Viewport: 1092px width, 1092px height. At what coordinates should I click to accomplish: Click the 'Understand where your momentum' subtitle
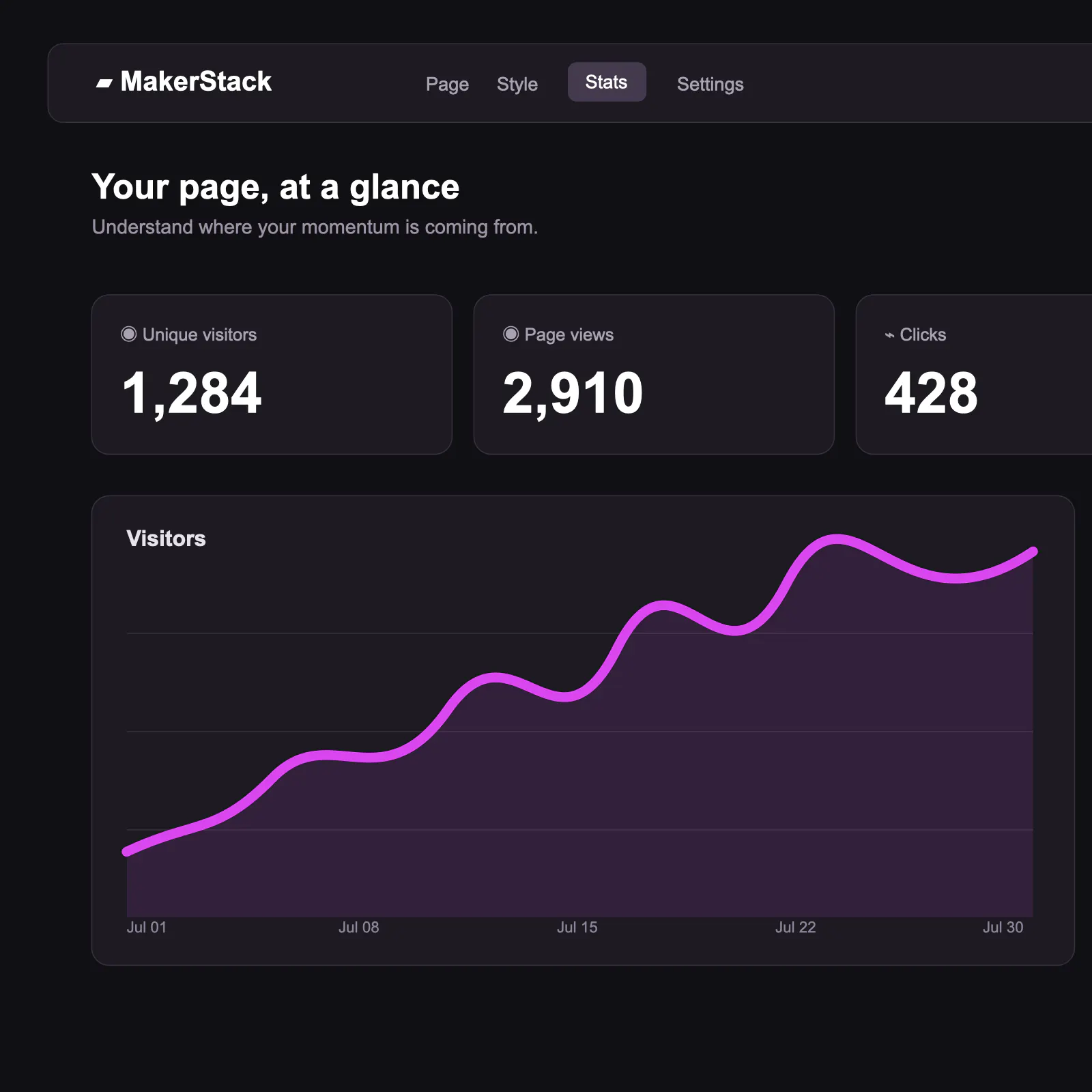(x=315, y=227)
